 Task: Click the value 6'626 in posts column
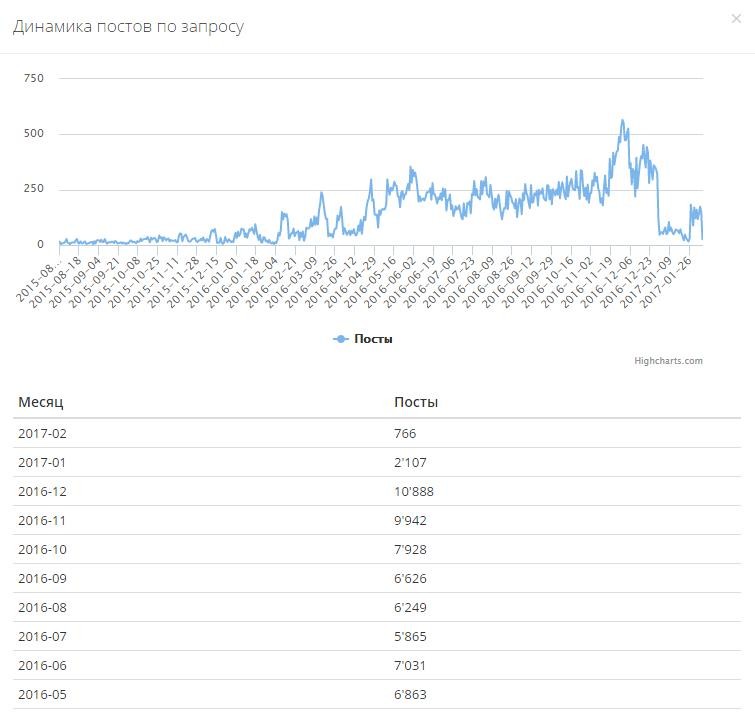[x=410, y=578]
